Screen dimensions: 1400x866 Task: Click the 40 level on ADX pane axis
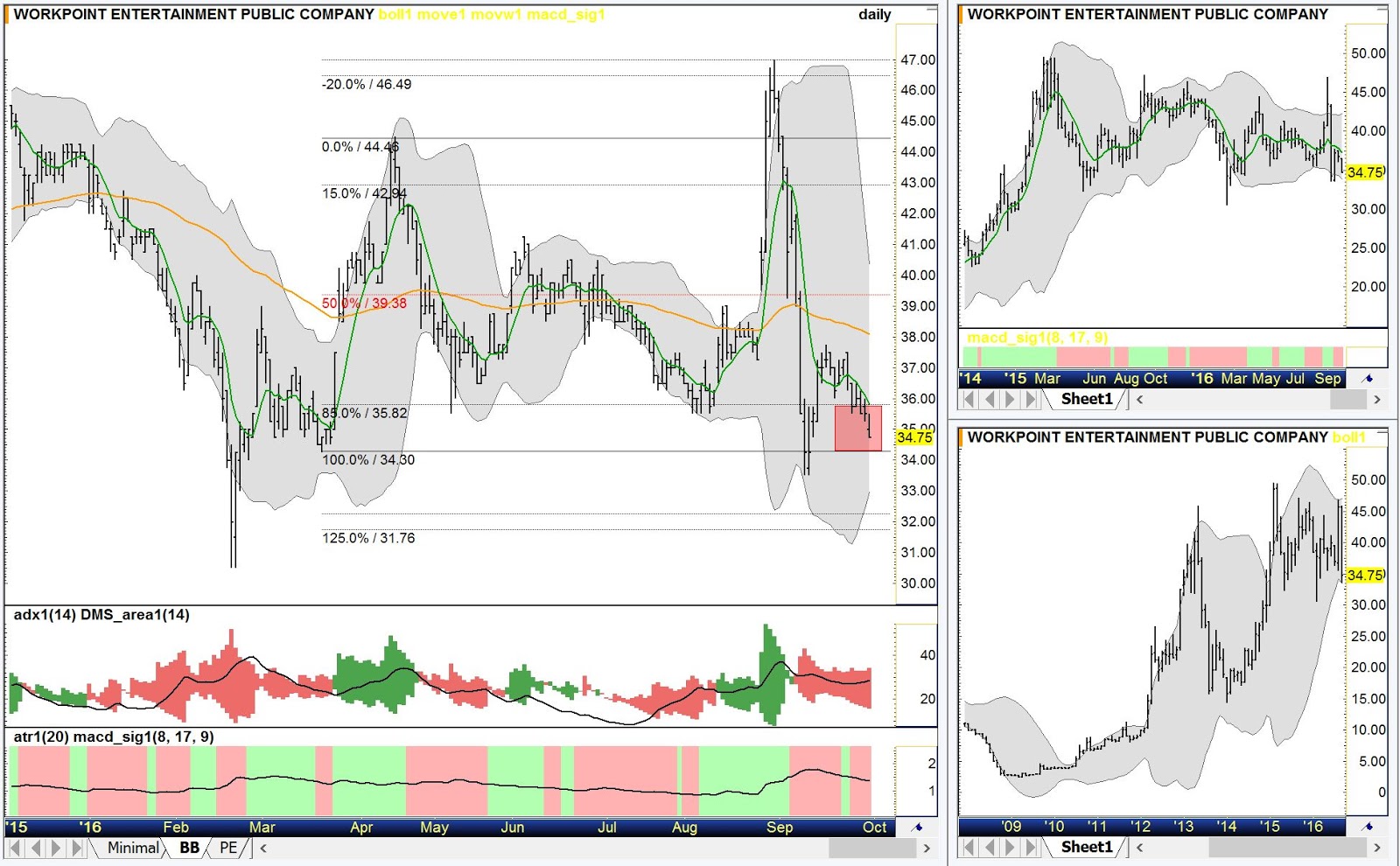pos(927,655)
